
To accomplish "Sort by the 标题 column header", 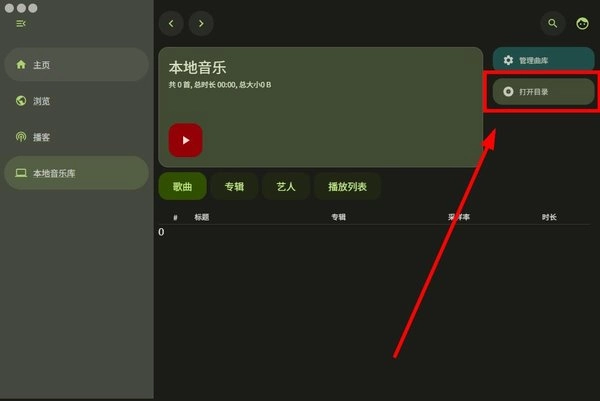I will coord(202,217).
